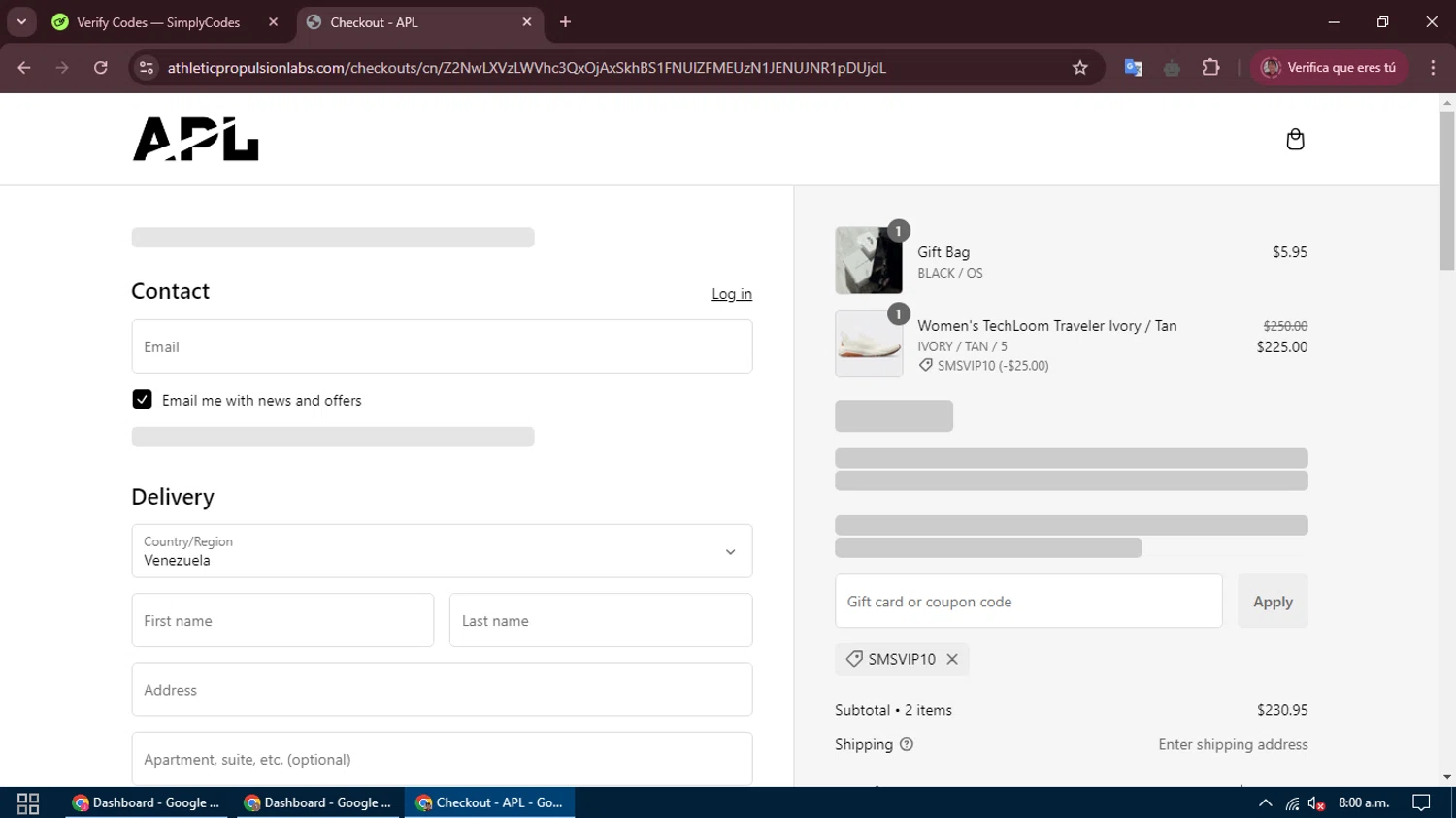The height and width of the screenshot is (818, 1456).
Task: Focus the Address field
Action: pos(442,690)
